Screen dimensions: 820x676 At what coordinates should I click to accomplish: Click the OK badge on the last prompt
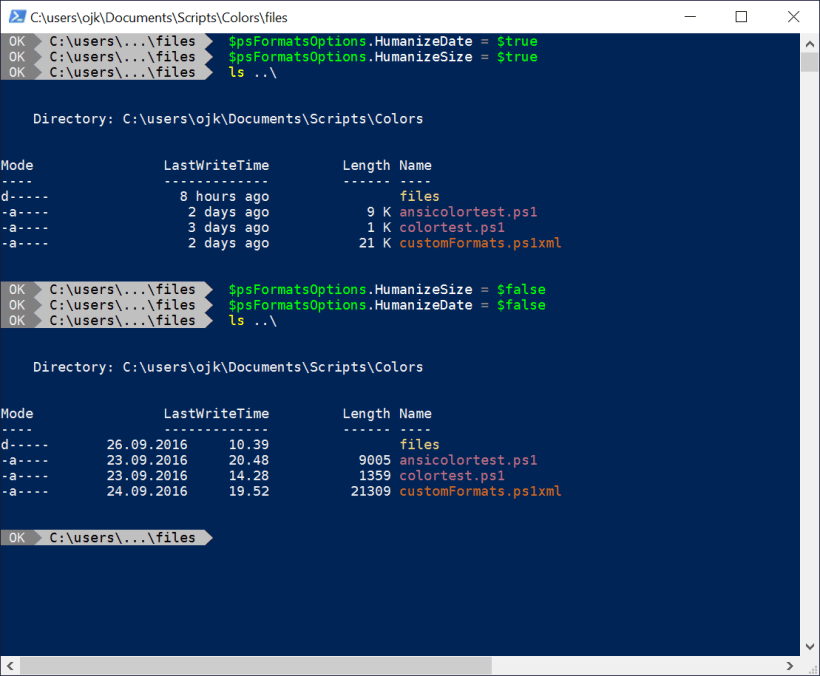17,538
